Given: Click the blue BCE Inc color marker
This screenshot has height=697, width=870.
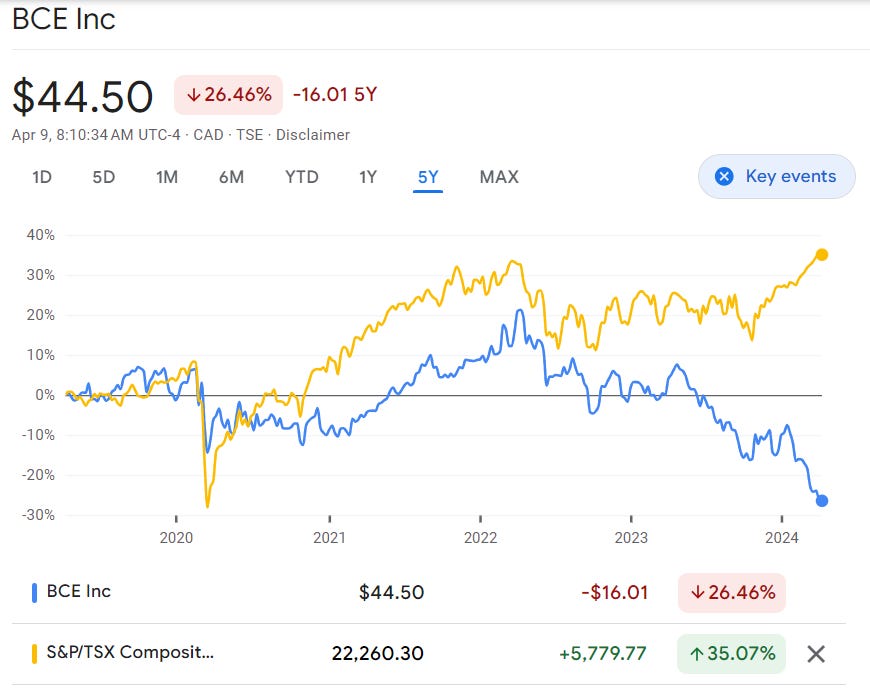Looking at the screenshot, I should (34, 593).
